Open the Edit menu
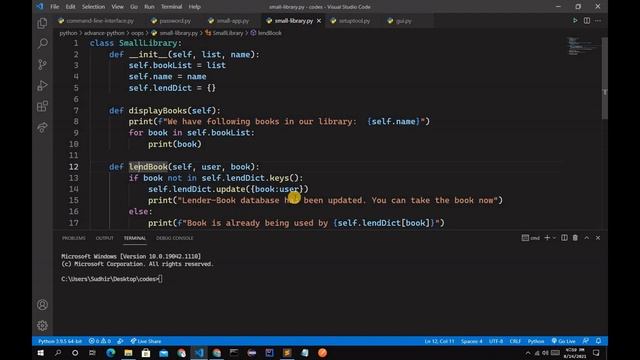This screenshot has height=360, width=640. (70, 7)
